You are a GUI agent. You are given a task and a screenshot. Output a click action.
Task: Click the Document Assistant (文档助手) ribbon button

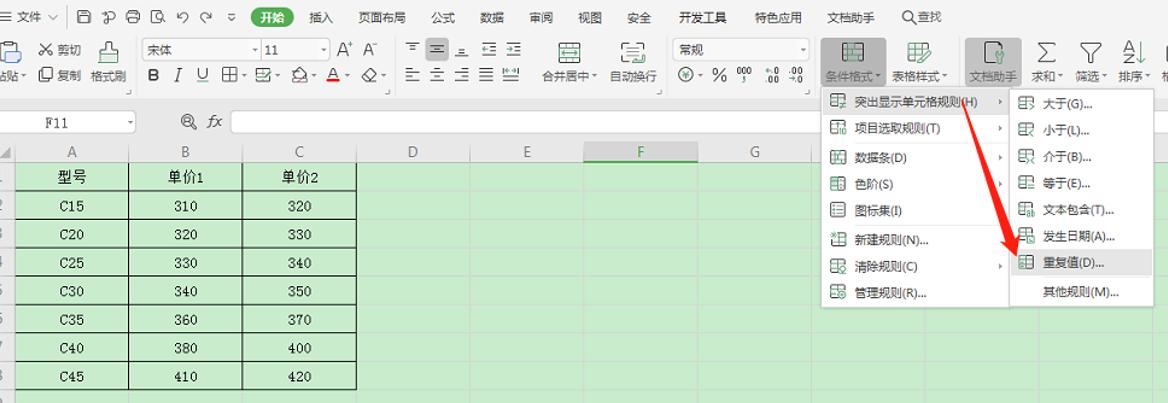993,61
